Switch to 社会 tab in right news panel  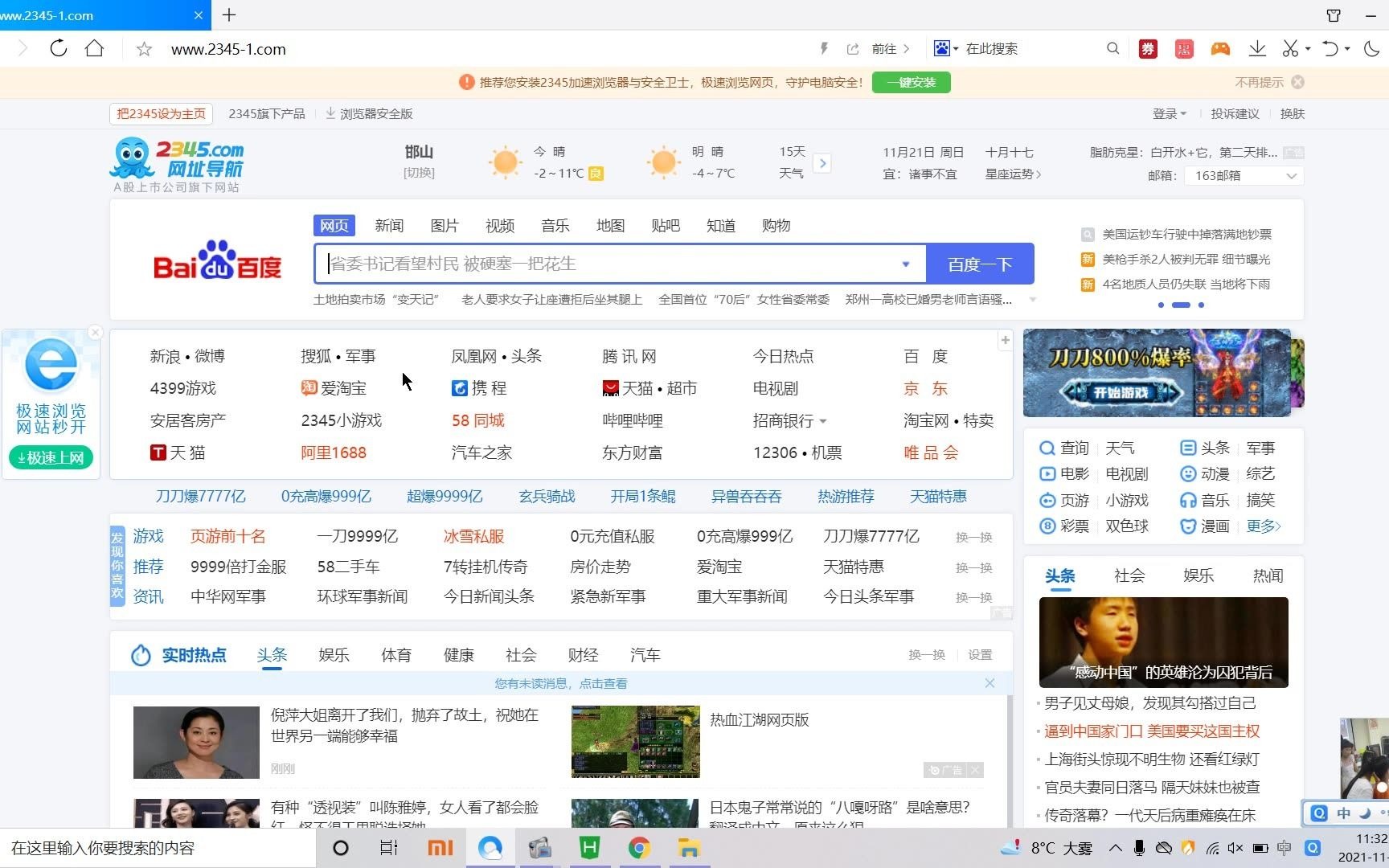1129,575
